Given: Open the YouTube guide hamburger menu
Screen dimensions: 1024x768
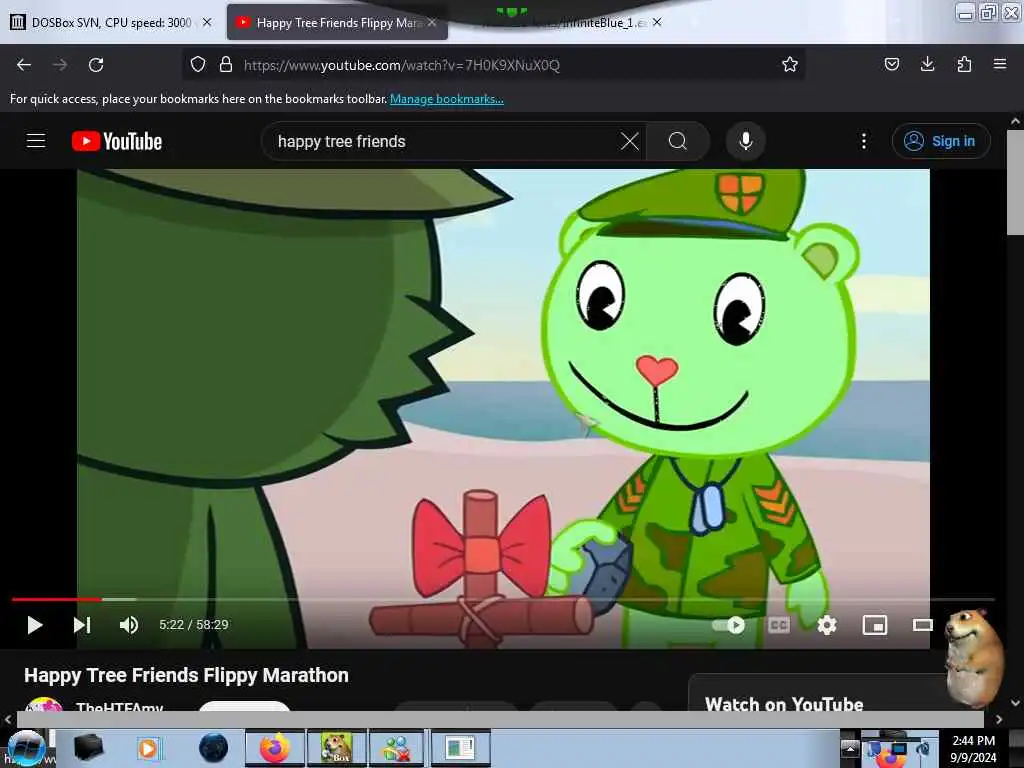Looking at the screenshot, I should coord(36,141).
